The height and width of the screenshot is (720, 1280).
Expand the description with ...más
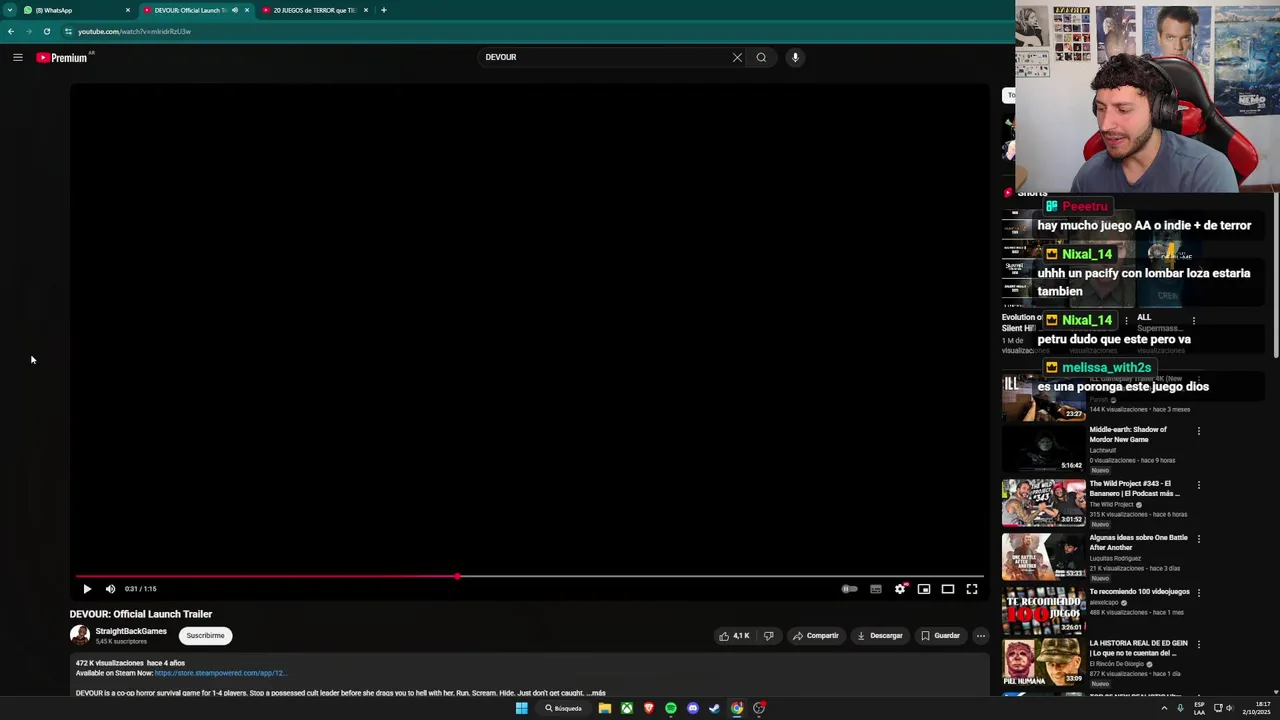pyautogui.click(x=598, y=693)
